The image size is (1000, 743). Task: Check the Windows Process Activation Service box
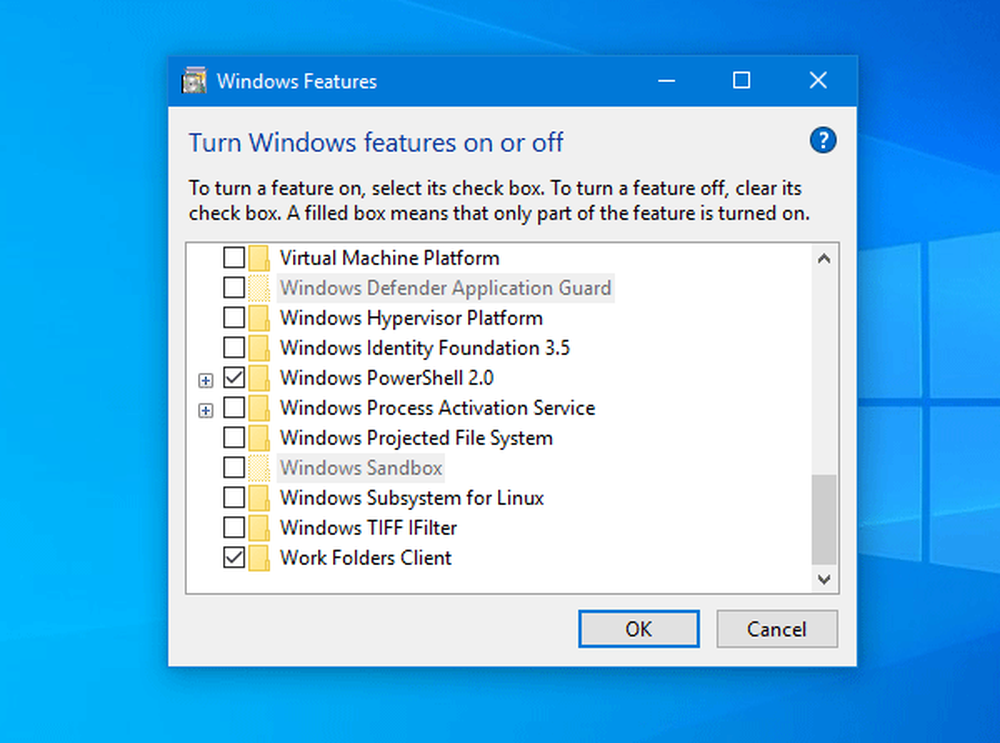click(x=234, y=408)
